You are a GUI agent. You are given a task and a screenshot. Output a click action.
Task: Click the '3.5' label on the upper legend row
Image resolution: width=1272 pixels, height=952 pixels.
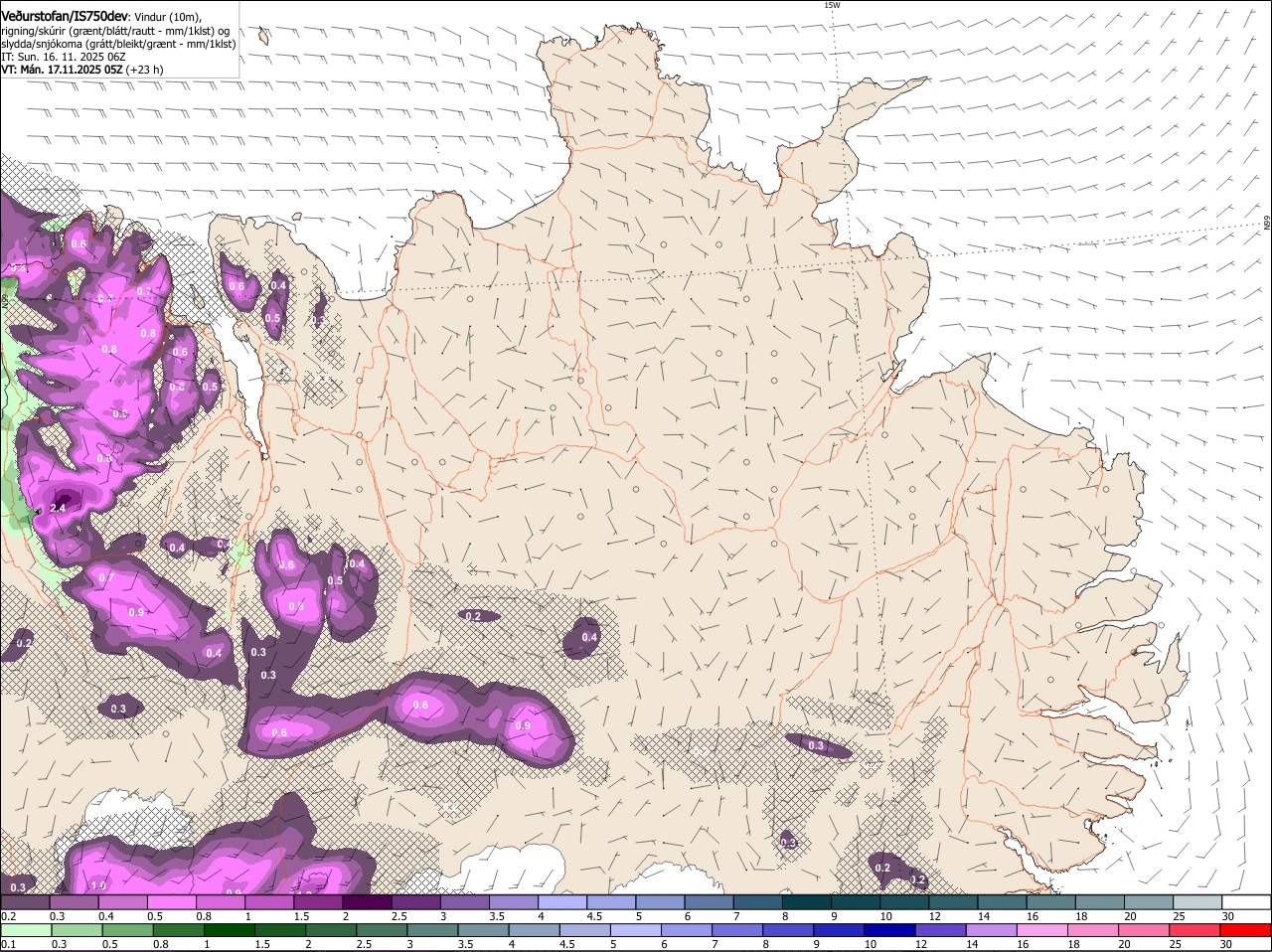[x=498, y=915]
